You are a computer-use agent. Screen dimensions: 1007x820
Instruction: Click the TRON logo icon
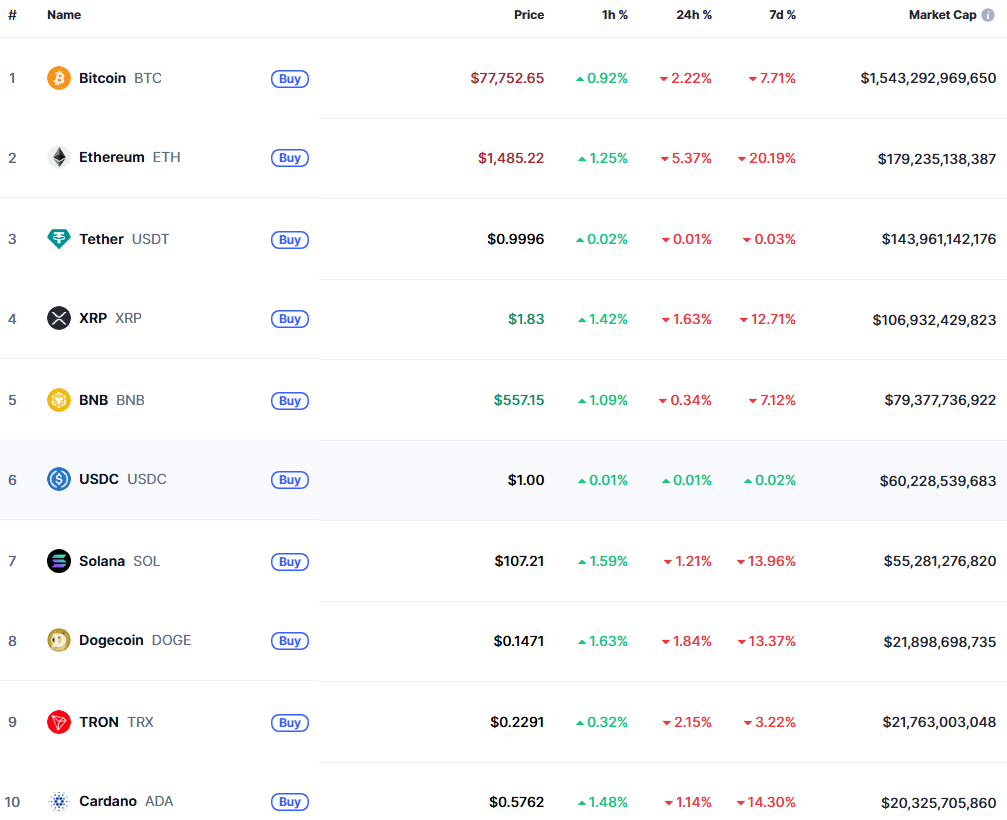[59, 722]
